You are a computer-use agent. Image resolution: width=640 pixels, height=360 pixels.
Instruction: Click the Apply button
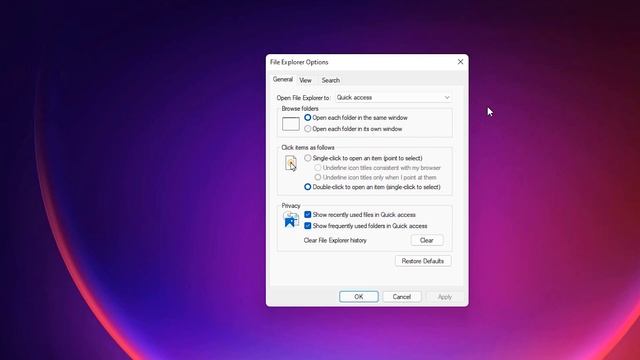point(445,297)
